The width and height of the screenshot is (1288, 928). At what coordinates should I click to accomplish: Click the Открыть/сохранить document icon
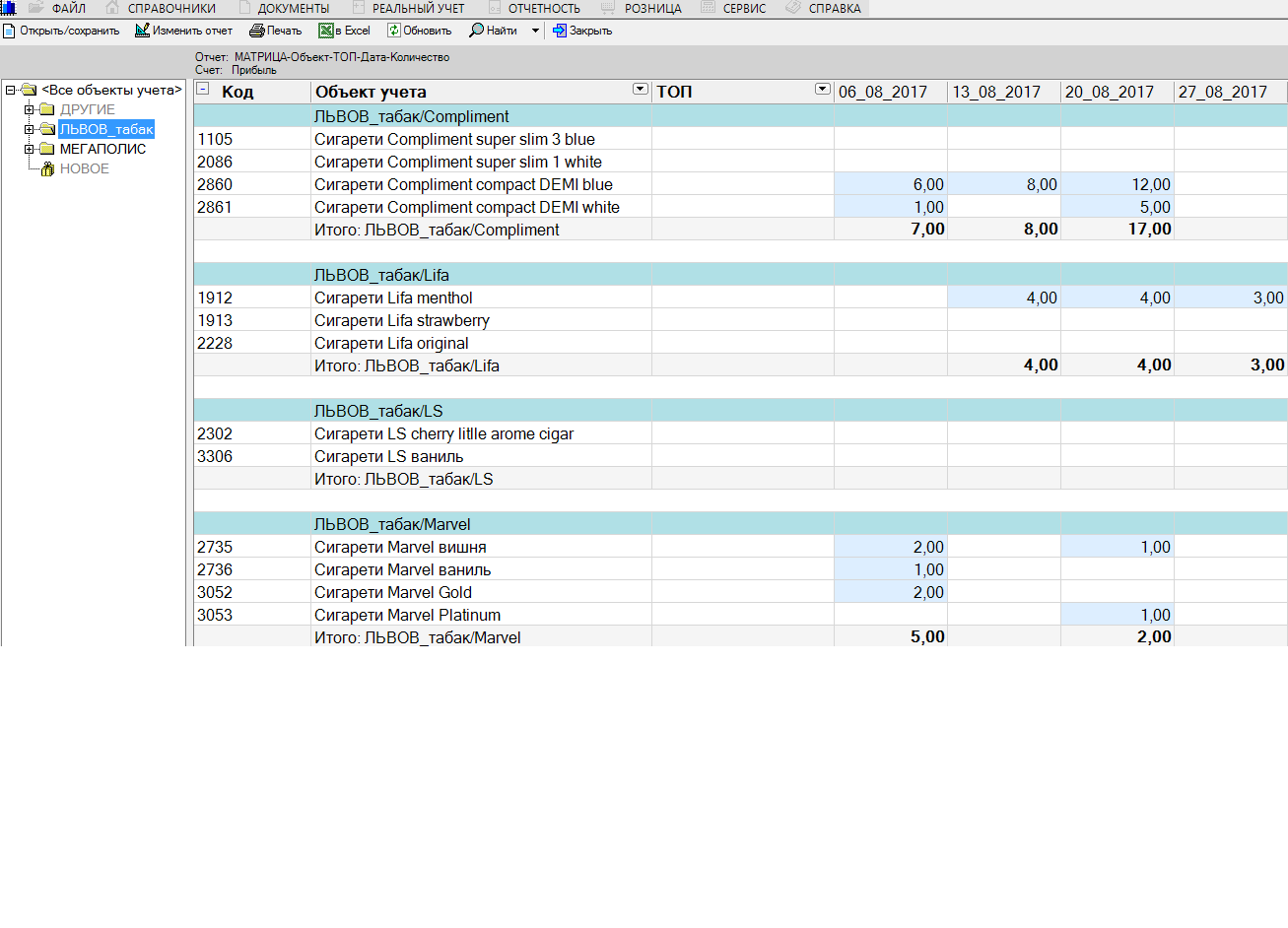[9, 31]
